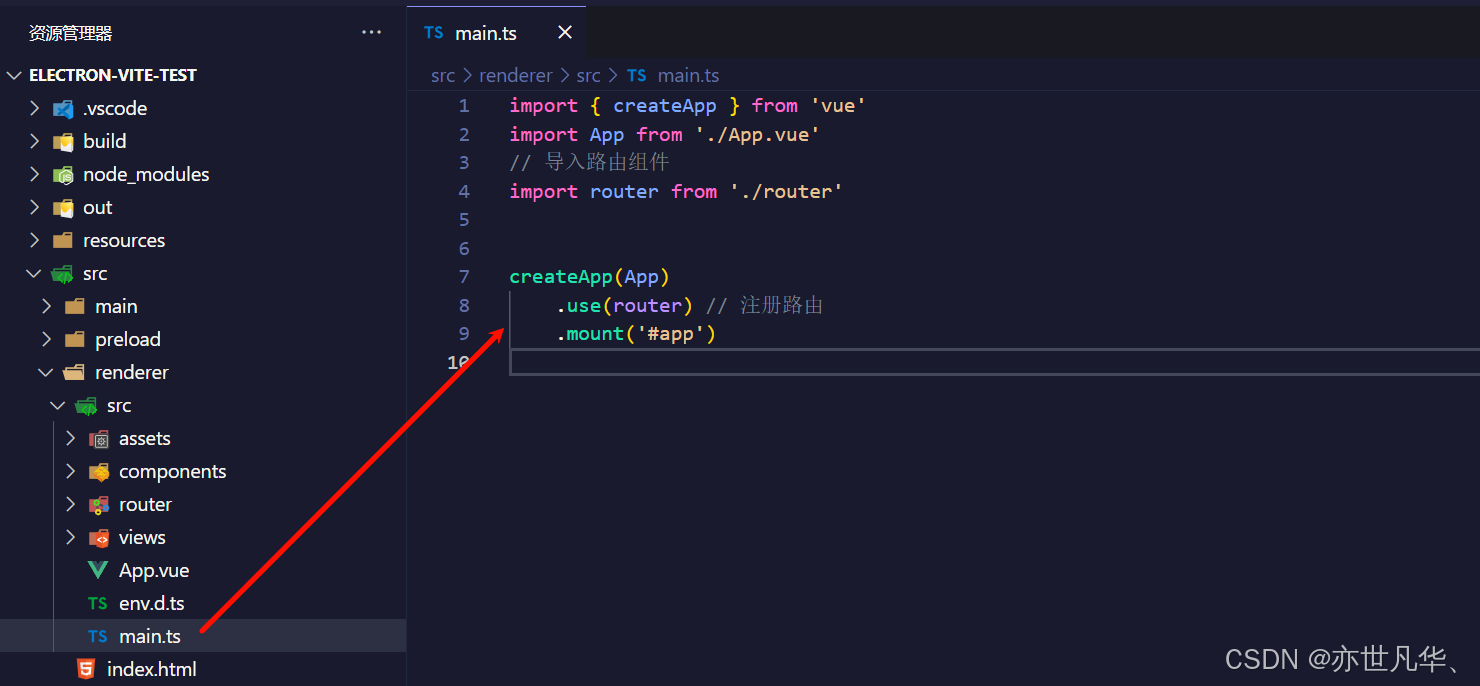Expand the .vscode folder chevron
The image size is (1480, 686).
pos(35,108)
